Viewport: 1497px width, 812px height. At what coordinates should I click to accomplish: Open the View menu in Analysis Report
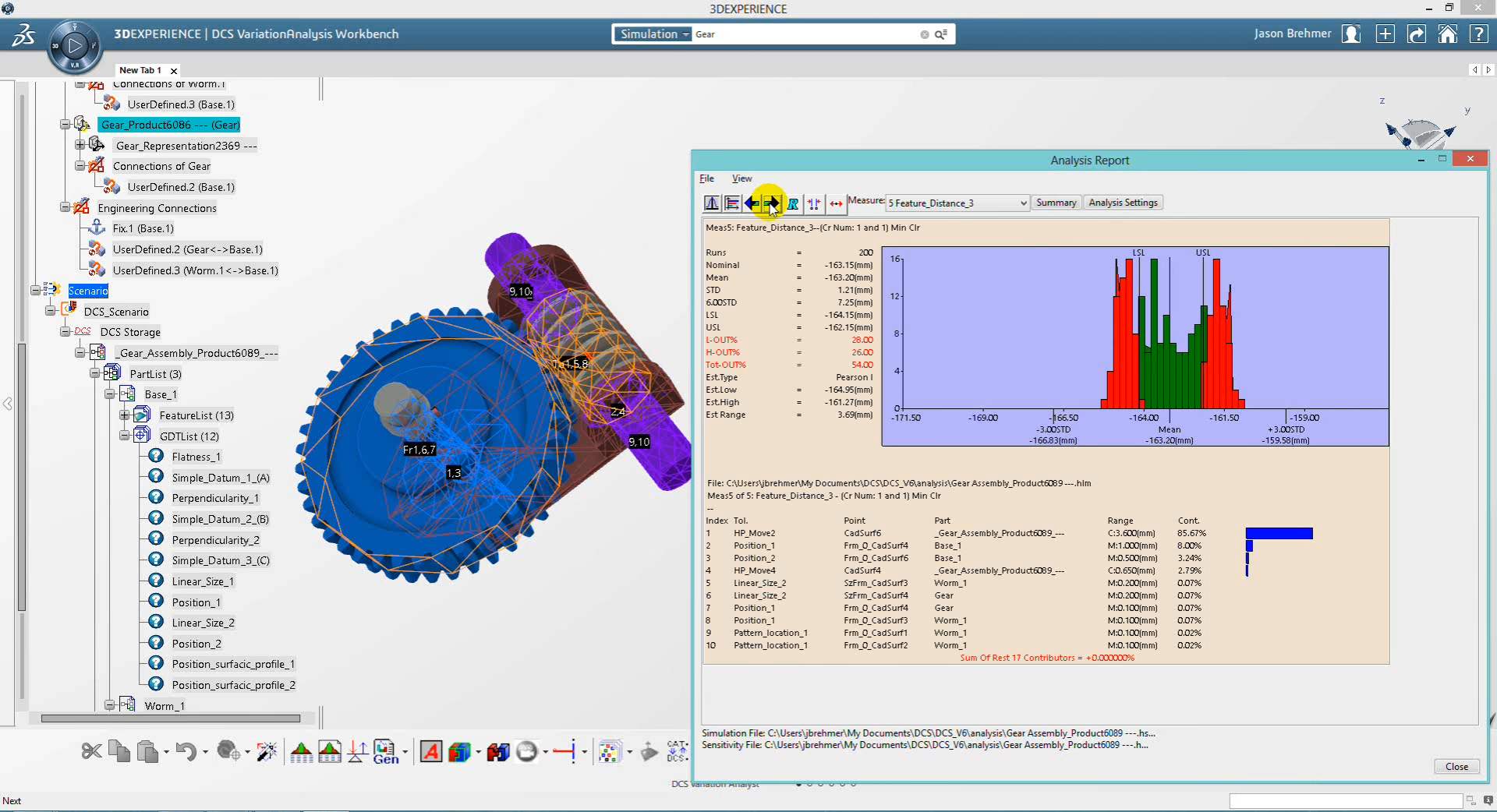click(741, 178)
